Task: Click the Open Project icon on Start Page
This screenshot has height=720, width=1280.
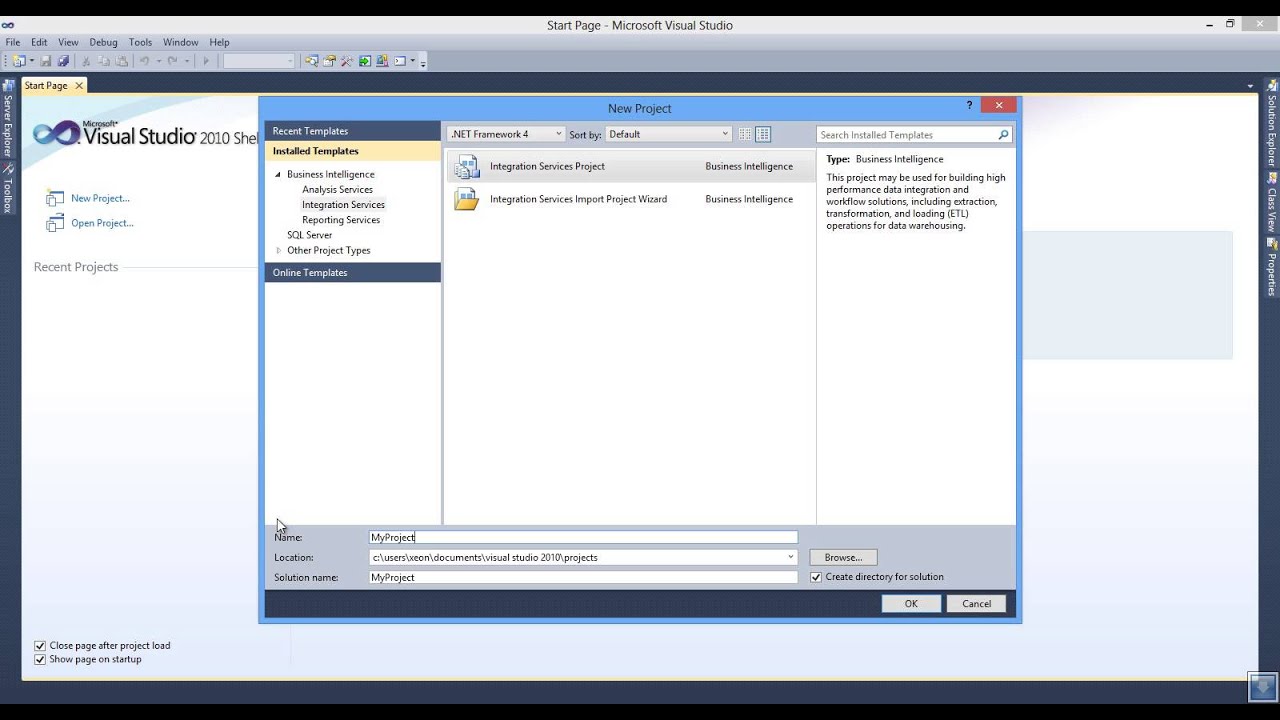Action: coord(55,223)
